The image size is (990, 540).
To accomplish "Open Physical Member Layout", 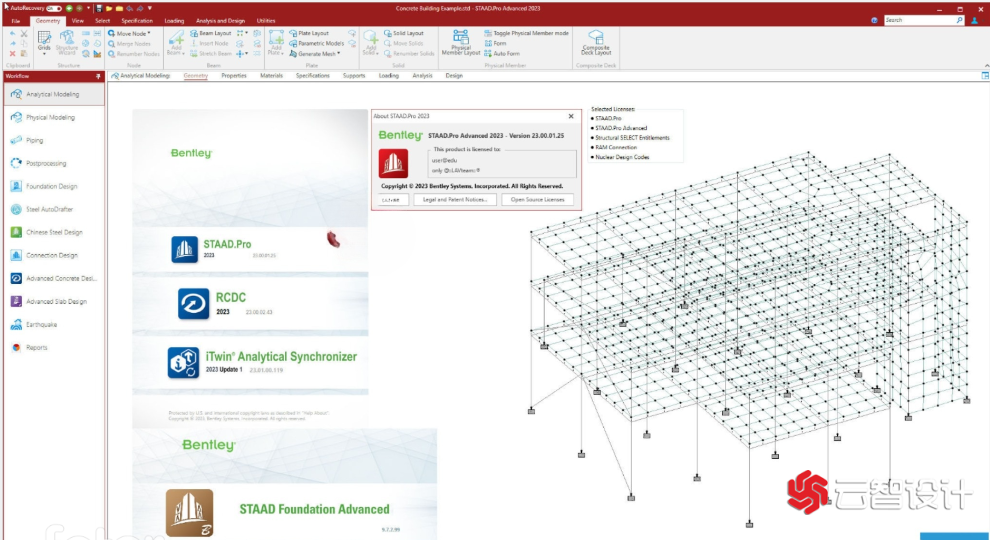I will [461, 43].
